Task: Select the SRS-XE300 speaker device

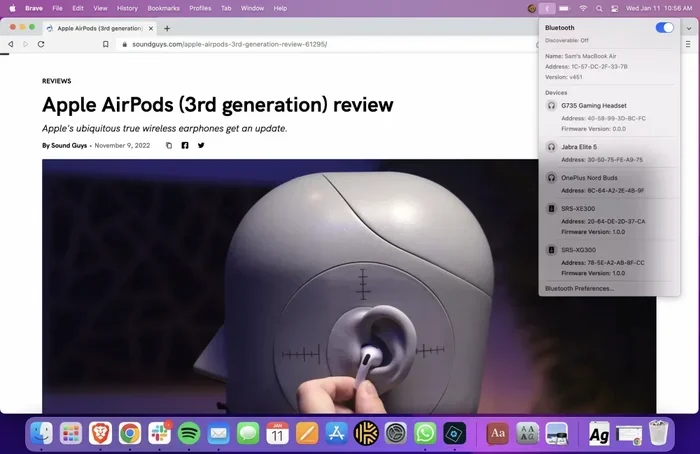Action: point(578,208)
